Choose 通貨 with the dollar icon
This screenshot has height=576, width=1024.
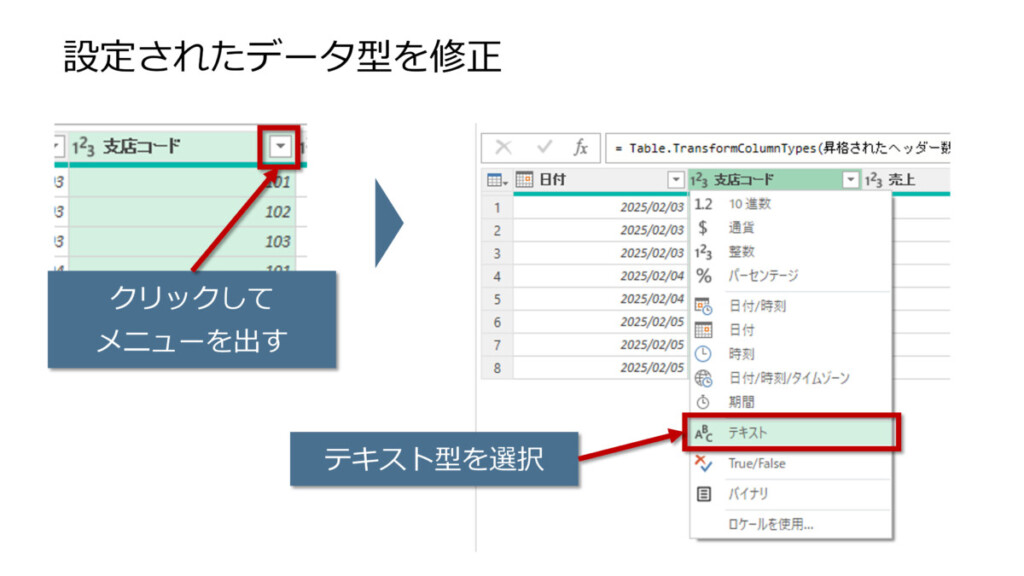(x=742, y=228)
